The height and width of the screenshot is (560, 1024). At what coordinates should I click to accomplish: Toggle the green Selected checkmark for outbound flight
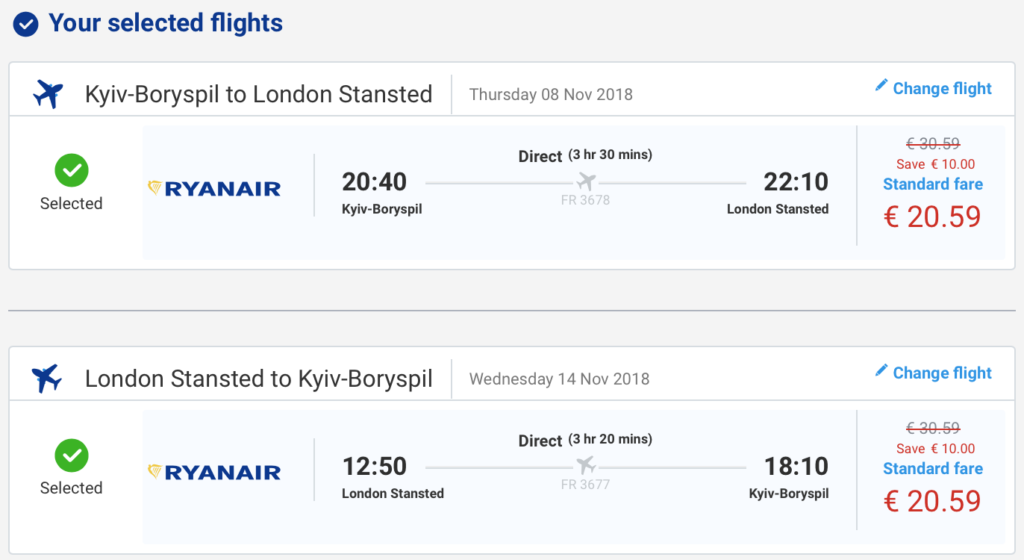pos(71,171)
